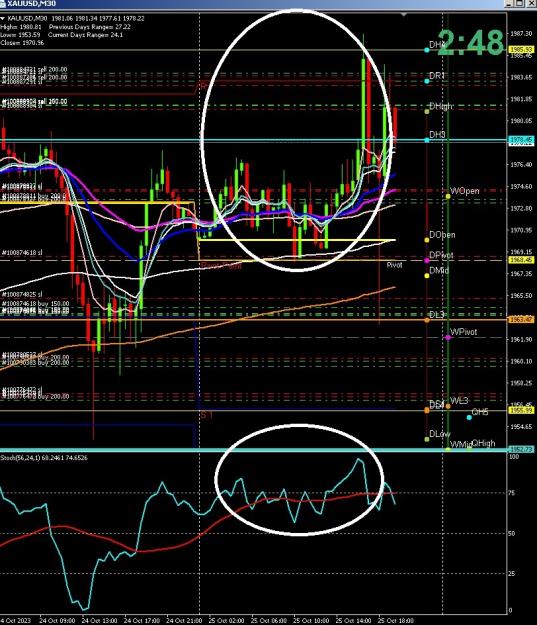The width and height of the screenshot is (537, 625).
Task: Click the magenta DPivot marker dot
Action: pyautogui.click(x=427, y=261)
